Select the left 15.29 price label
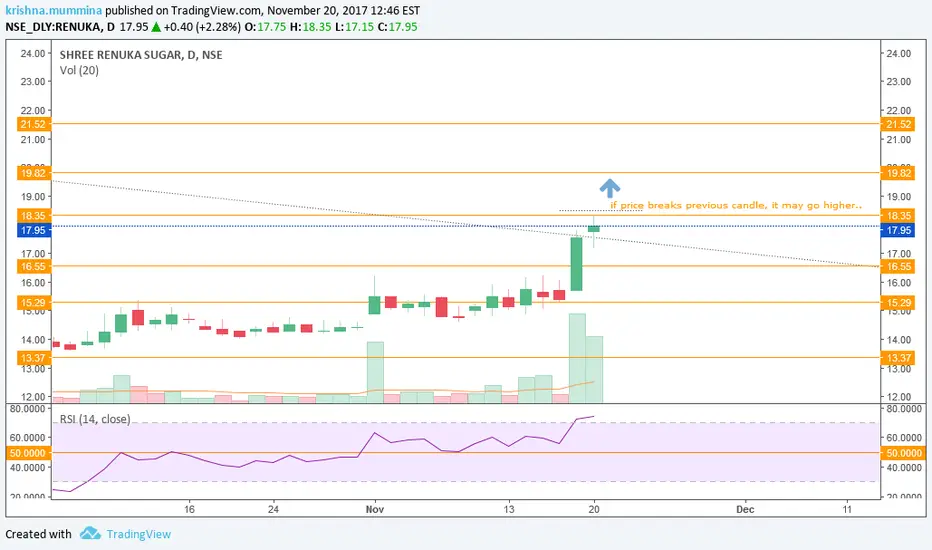Image resolution: width=932 pixels, height=550 pixels. pyautogui.click(x=33, y=303)
